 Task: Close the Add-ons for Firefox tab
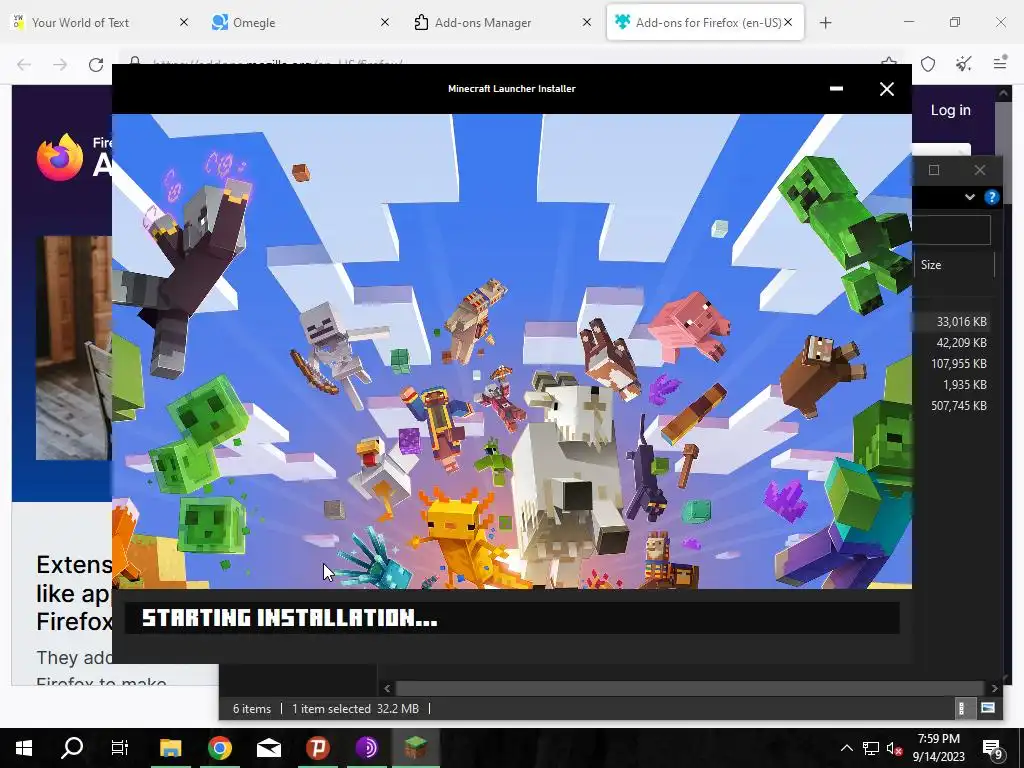pos(788,22)
